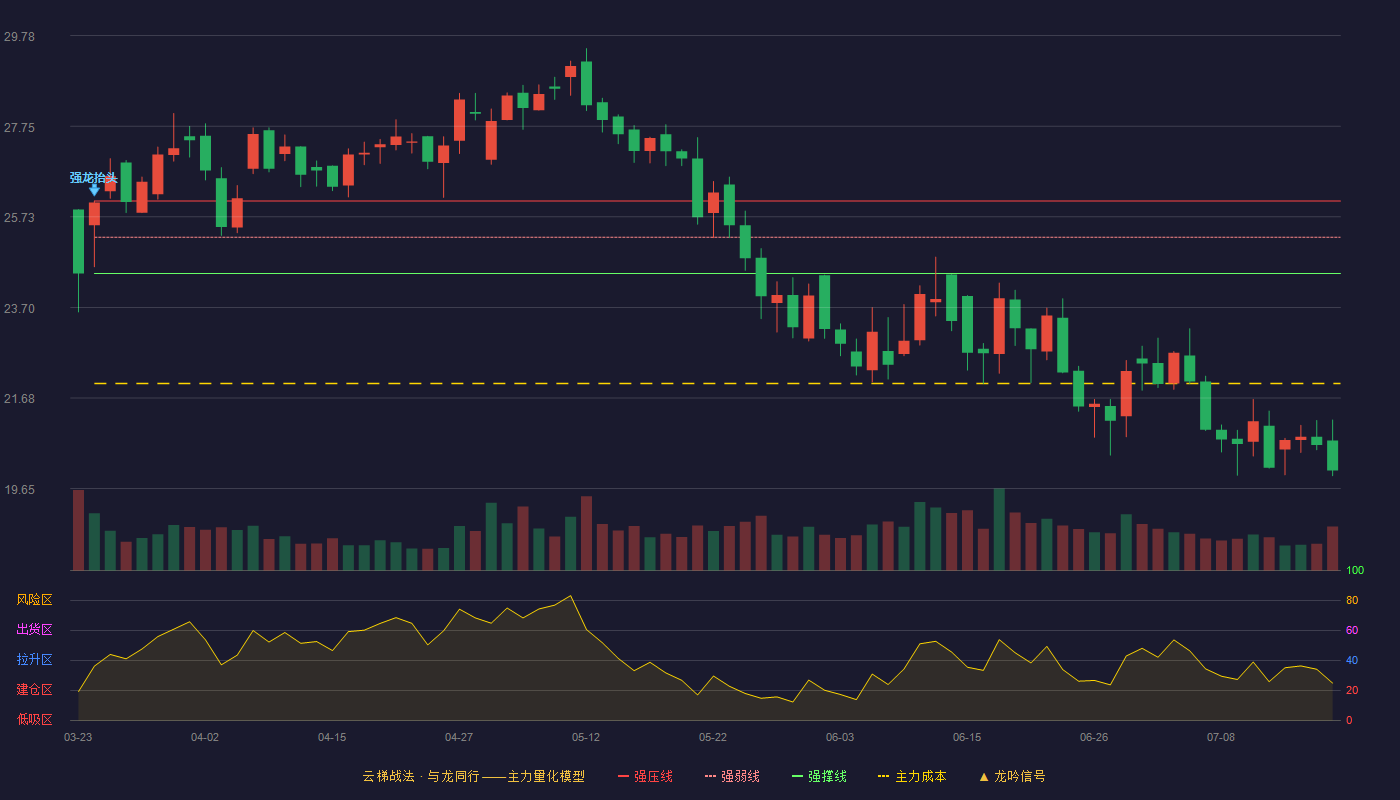Click the 27.75 price axis label
1400x800 pixels.
coord(19,128)
